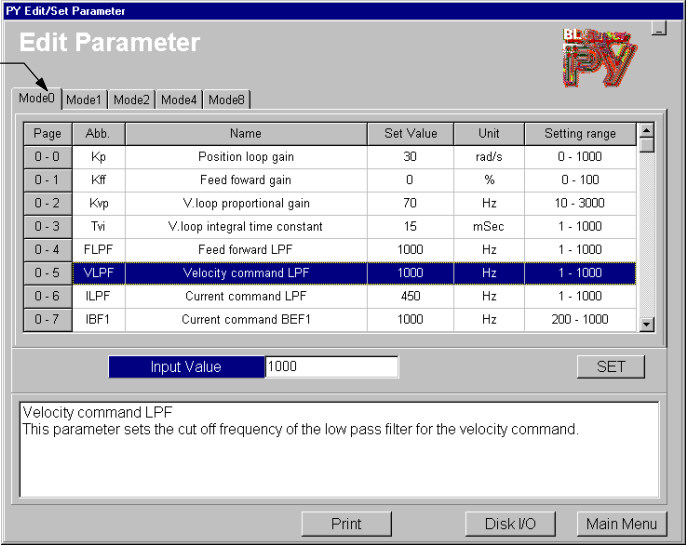Select the Current command LPF row
This screenshot has height=545, width=686.
(245, 296)
